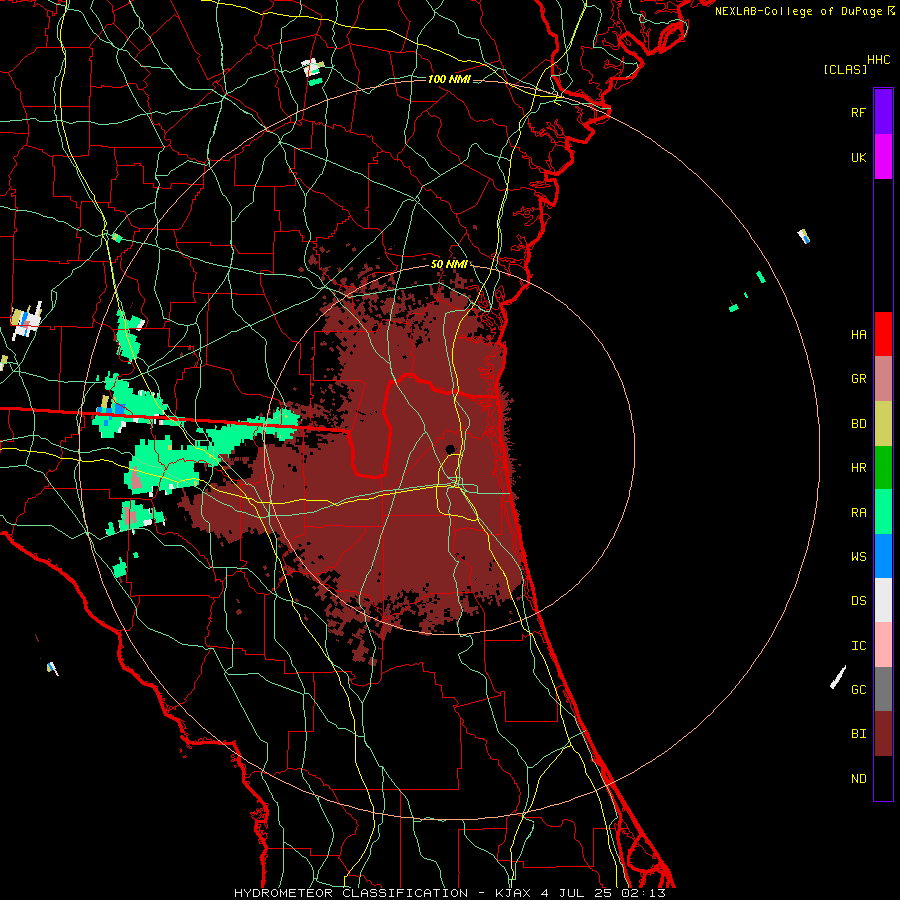Click the UK legend label
Viewport: 900px width, 900px height.
(x=858, y=157)
